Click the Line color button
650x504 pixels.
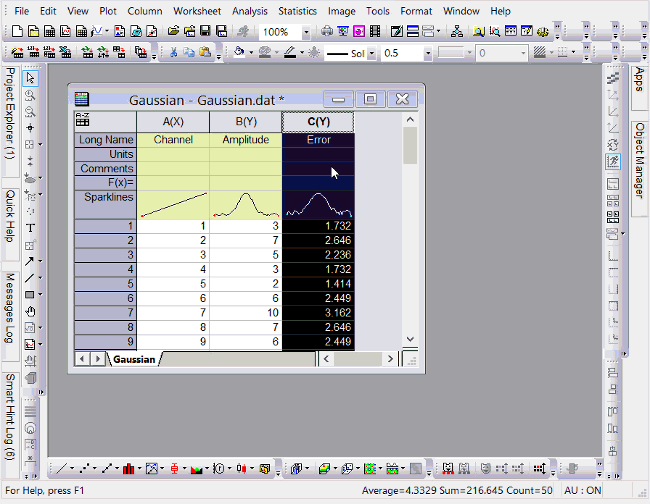[x=288, y=53]
